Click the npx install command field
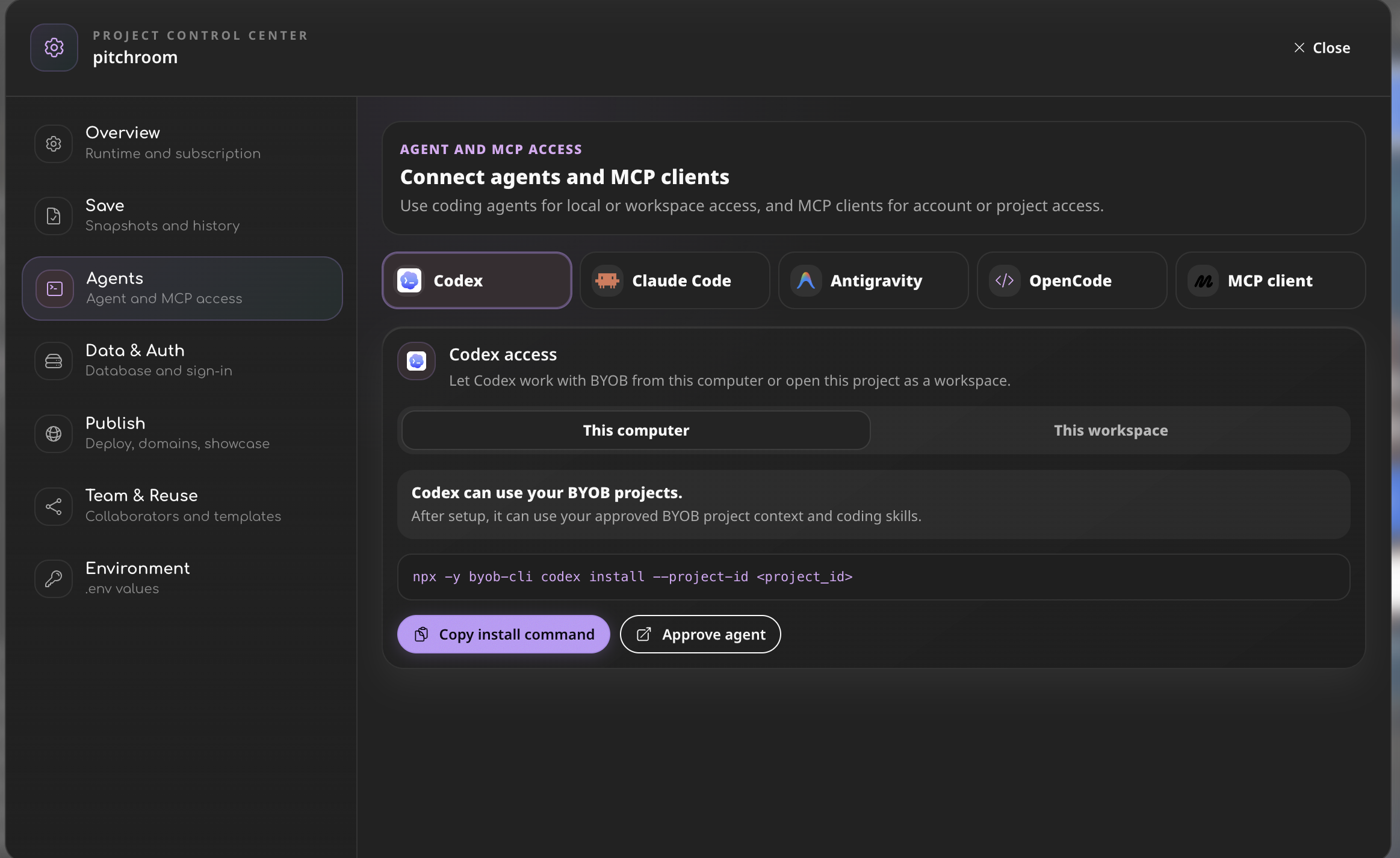1400x858 pixels. click(x=873, y=577)
